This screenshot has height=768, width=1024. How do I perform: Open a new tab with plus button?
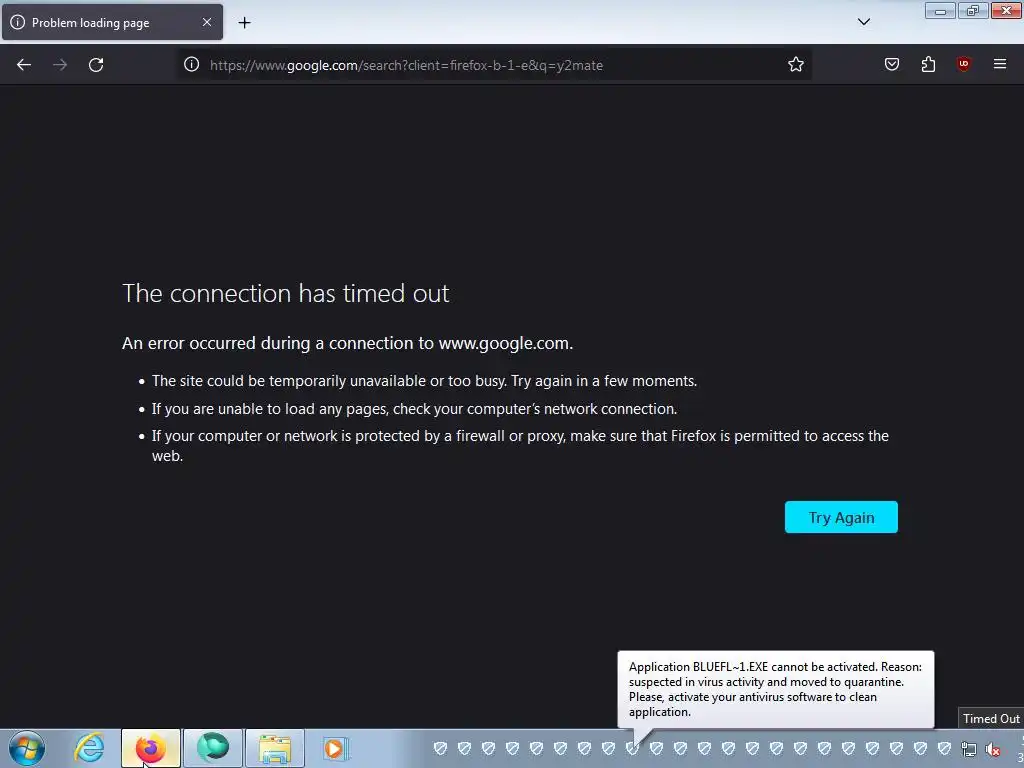(x=244, y=23)
